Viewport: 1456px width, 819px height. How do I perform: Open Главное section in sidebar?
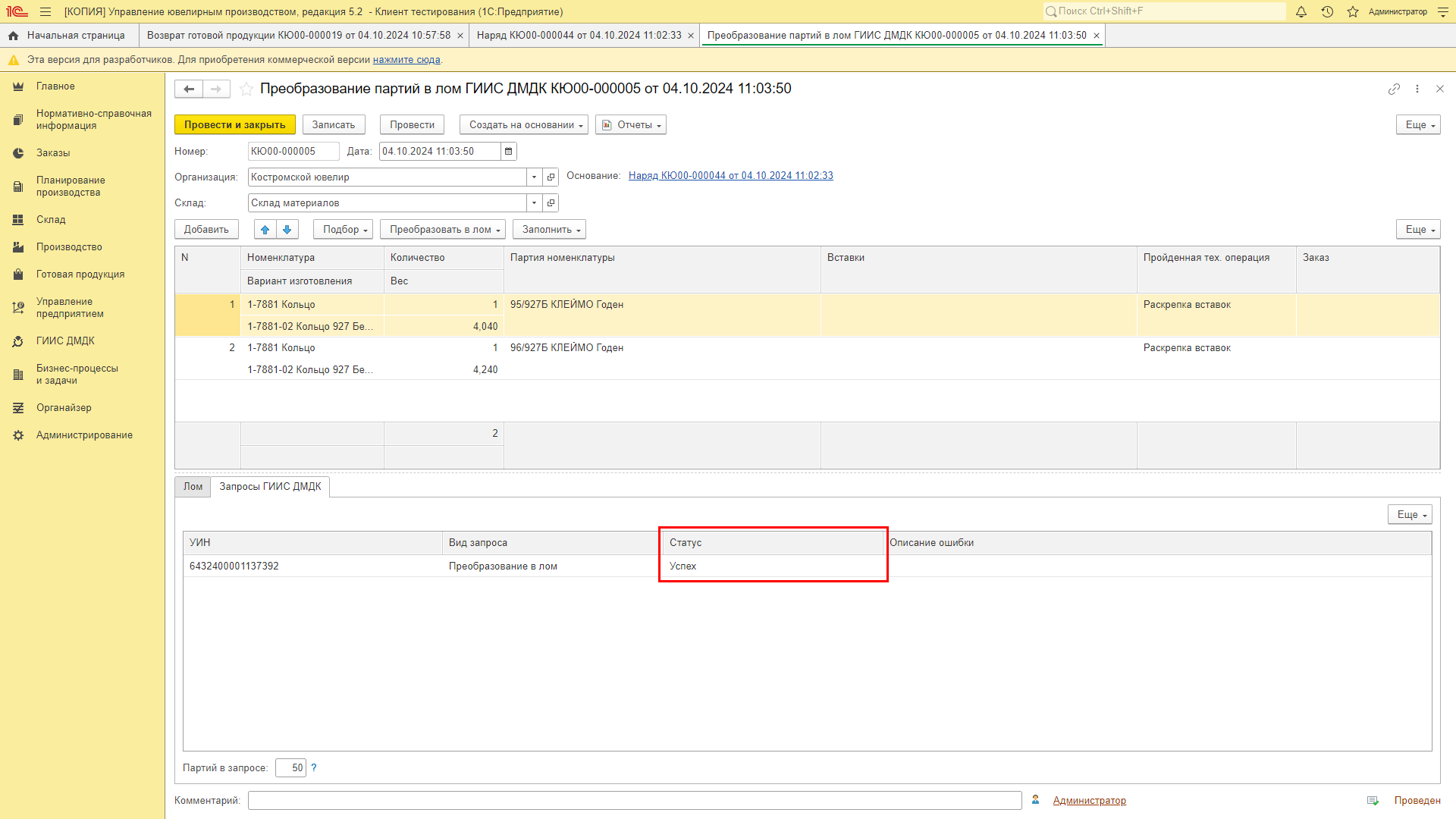pyautogui.click(x=55, y=86)
